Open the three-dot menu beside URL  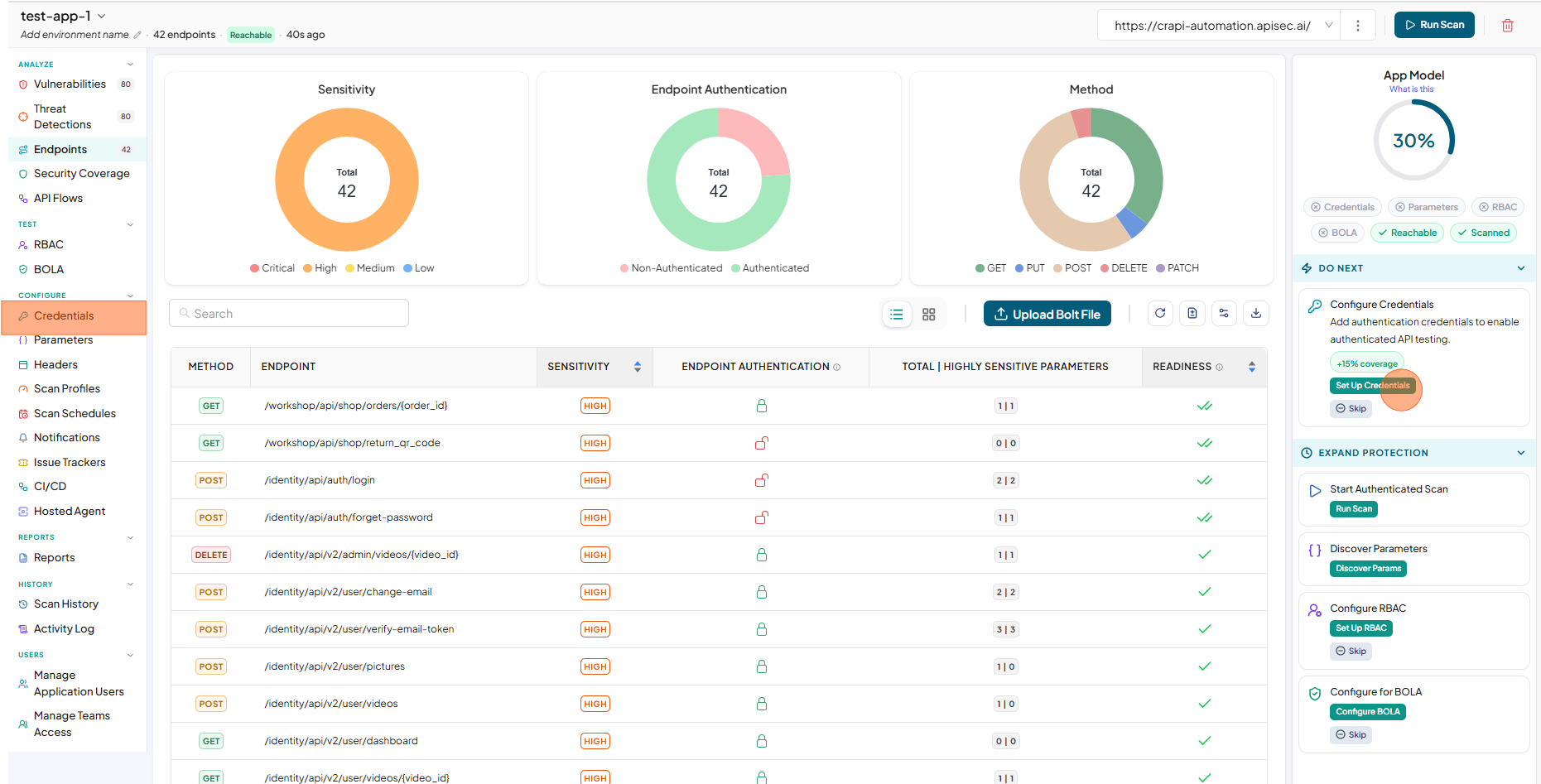click(1358, 26)
